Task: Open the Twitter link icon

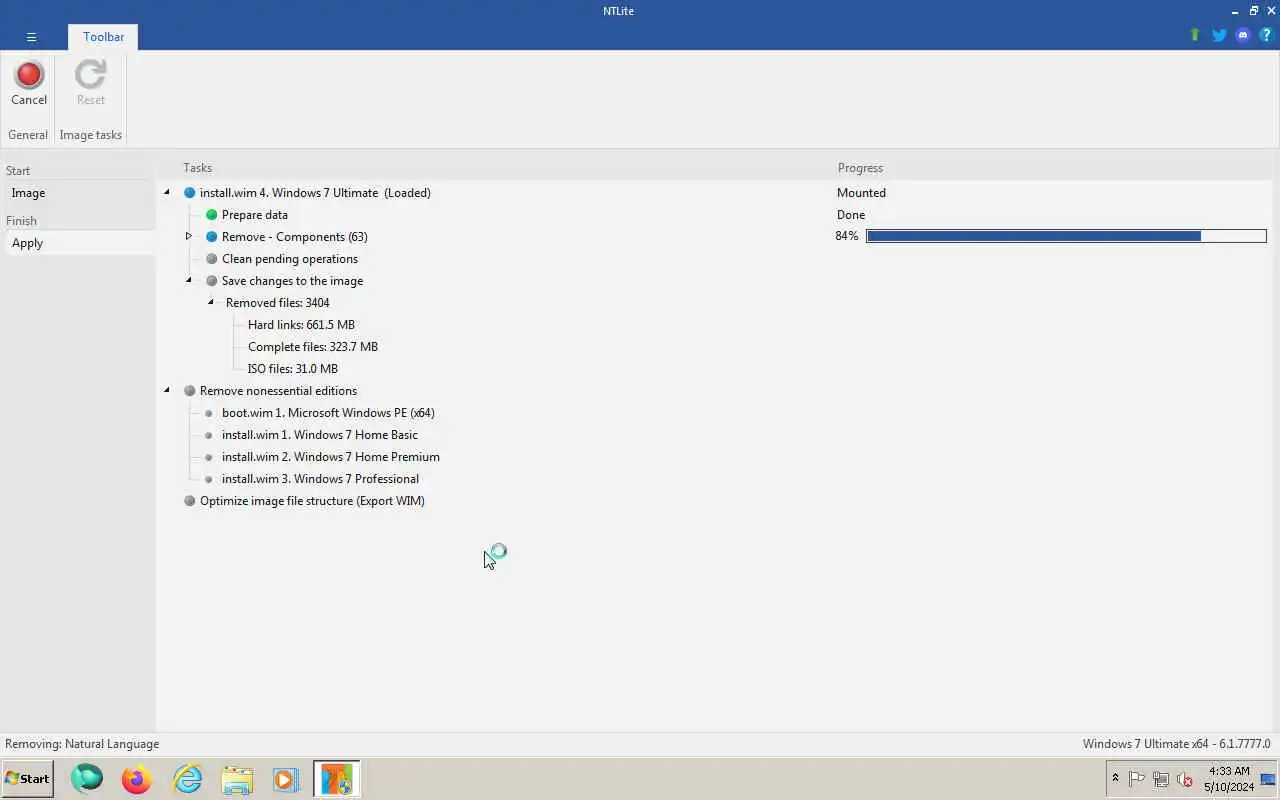Action: point(1219,35)
